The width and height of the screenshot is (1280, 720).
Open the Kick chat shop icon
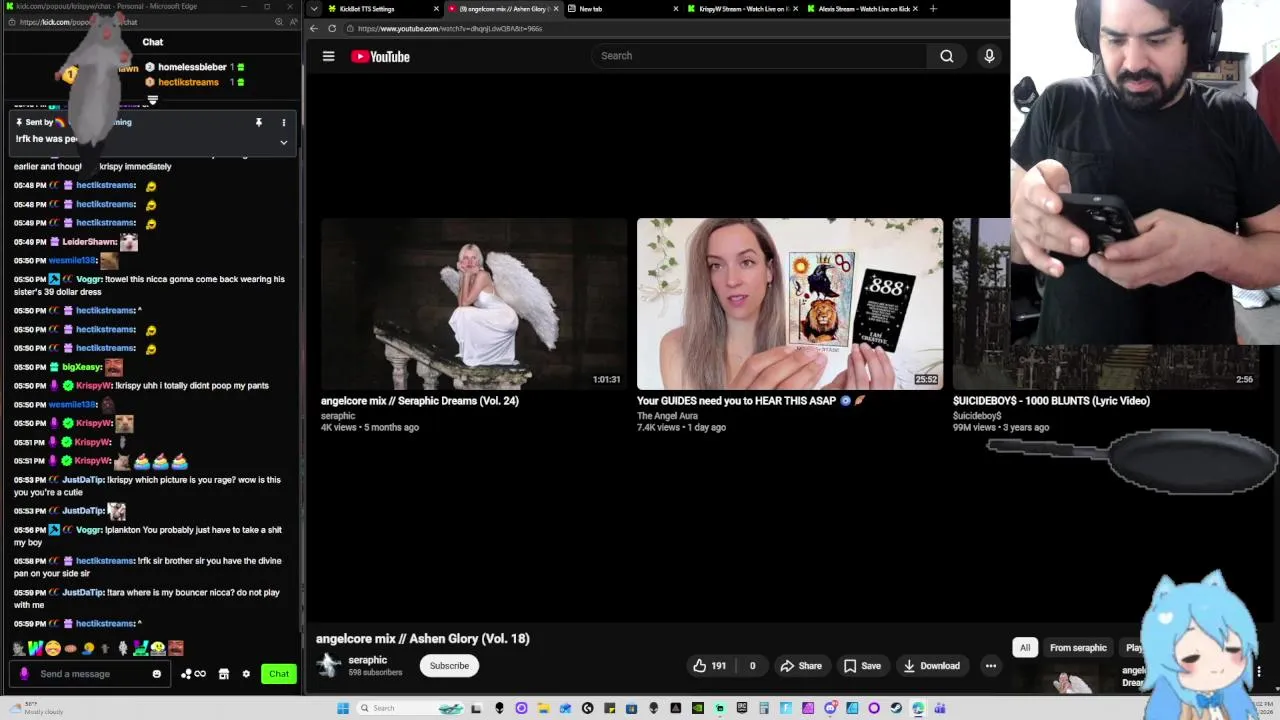[224, 674]
